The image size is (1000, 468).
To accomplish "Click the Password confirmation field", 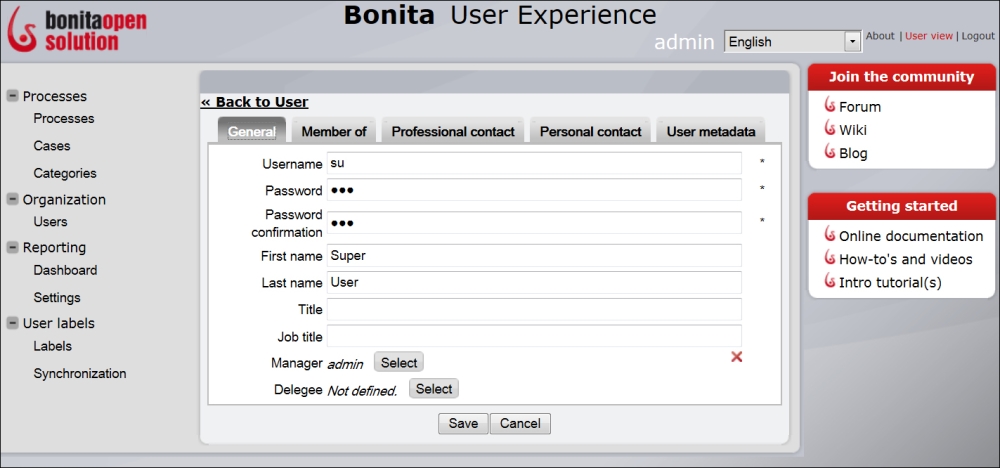I will click(534, 223).
